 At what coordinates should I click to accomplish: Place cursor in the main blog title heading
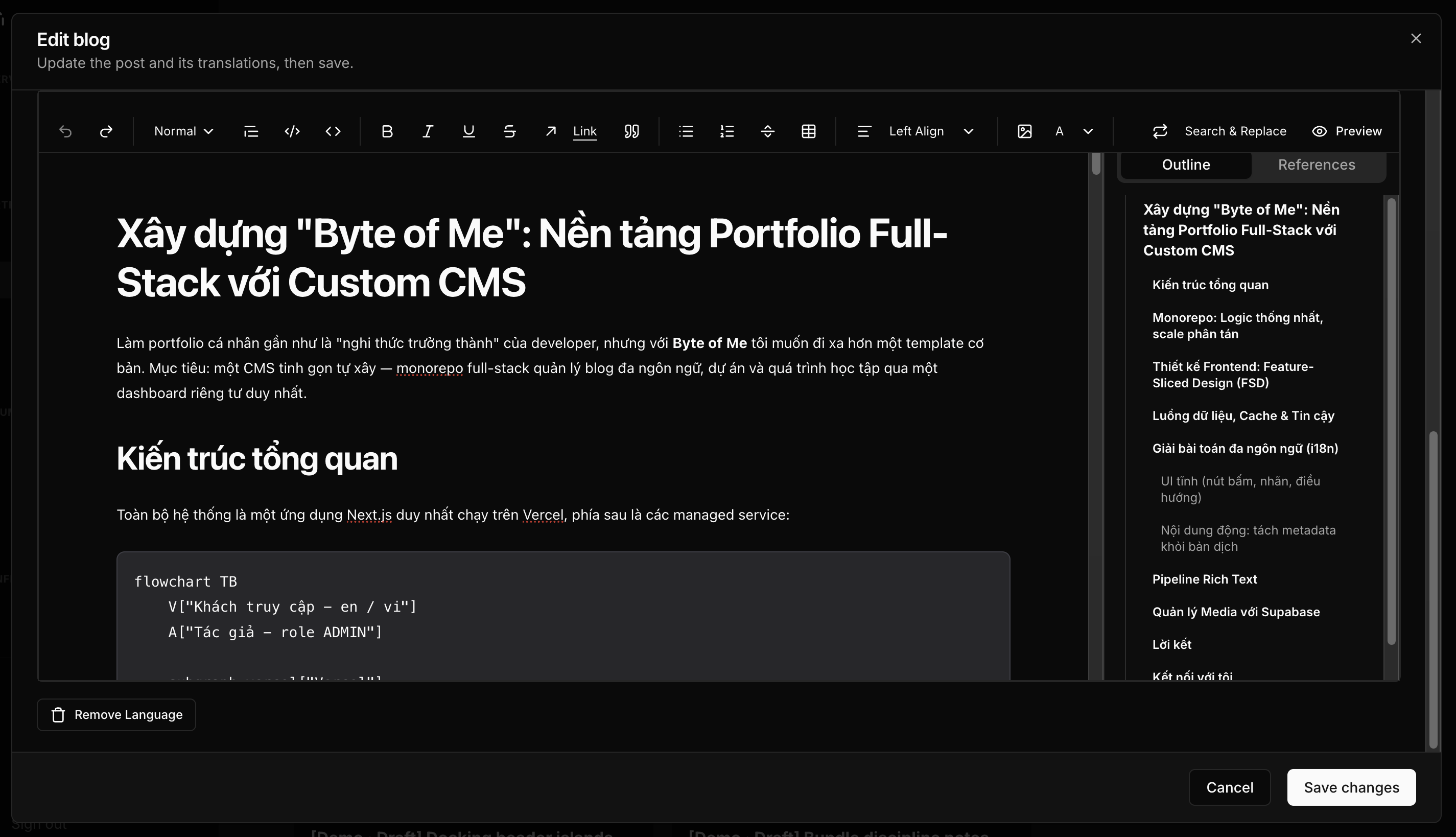tap(531, 258)
